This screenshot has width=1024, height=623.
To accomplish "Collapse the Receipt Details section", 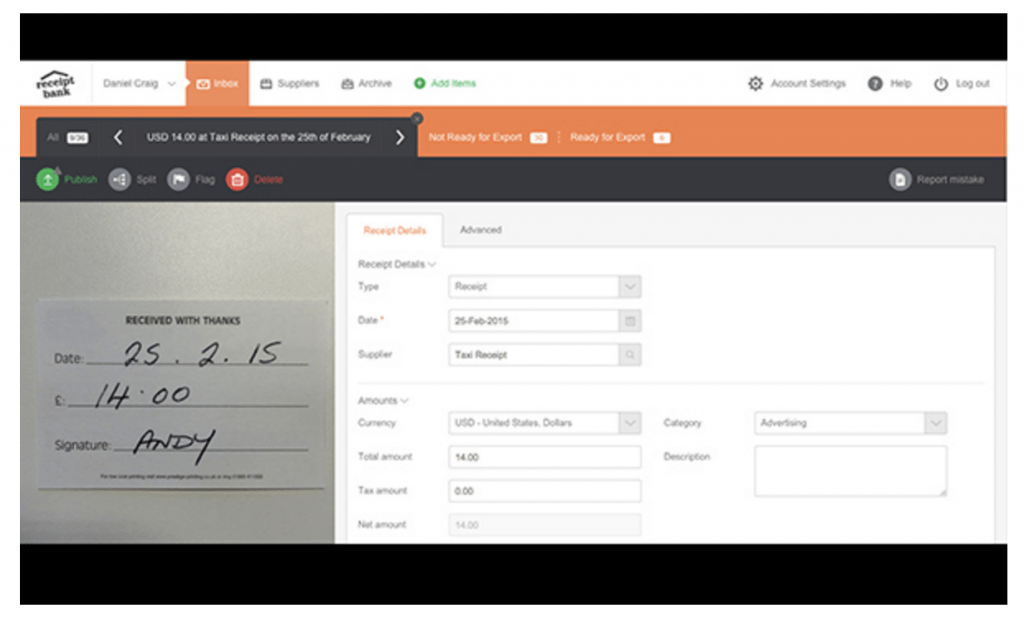I will click(x=396, y=264).
